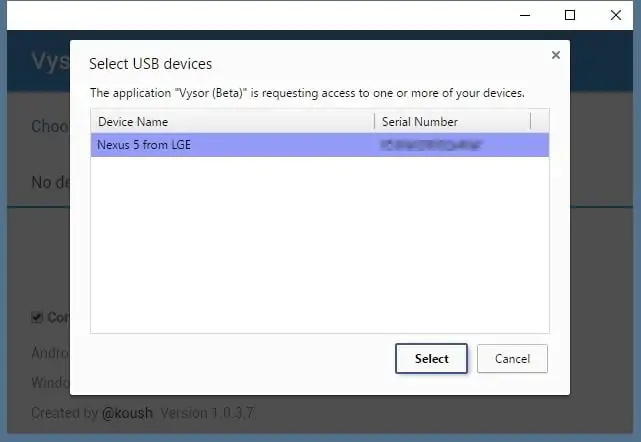Toggle the checkbox in Vysor background window

(37, 317)
